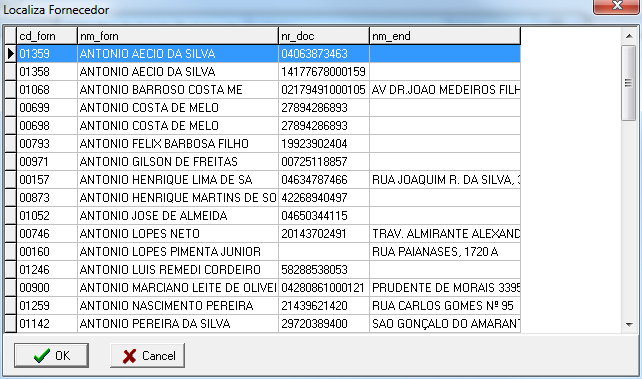Click row selector for supplier 01142
642x379 pixels.
[x=10, y=324]
